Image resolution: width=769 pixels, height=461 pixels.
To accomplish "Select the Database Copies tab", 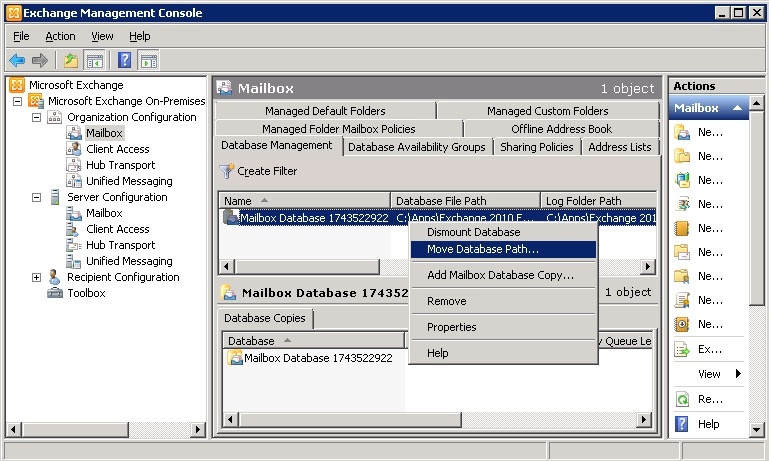I will click(x=265, y=318).
